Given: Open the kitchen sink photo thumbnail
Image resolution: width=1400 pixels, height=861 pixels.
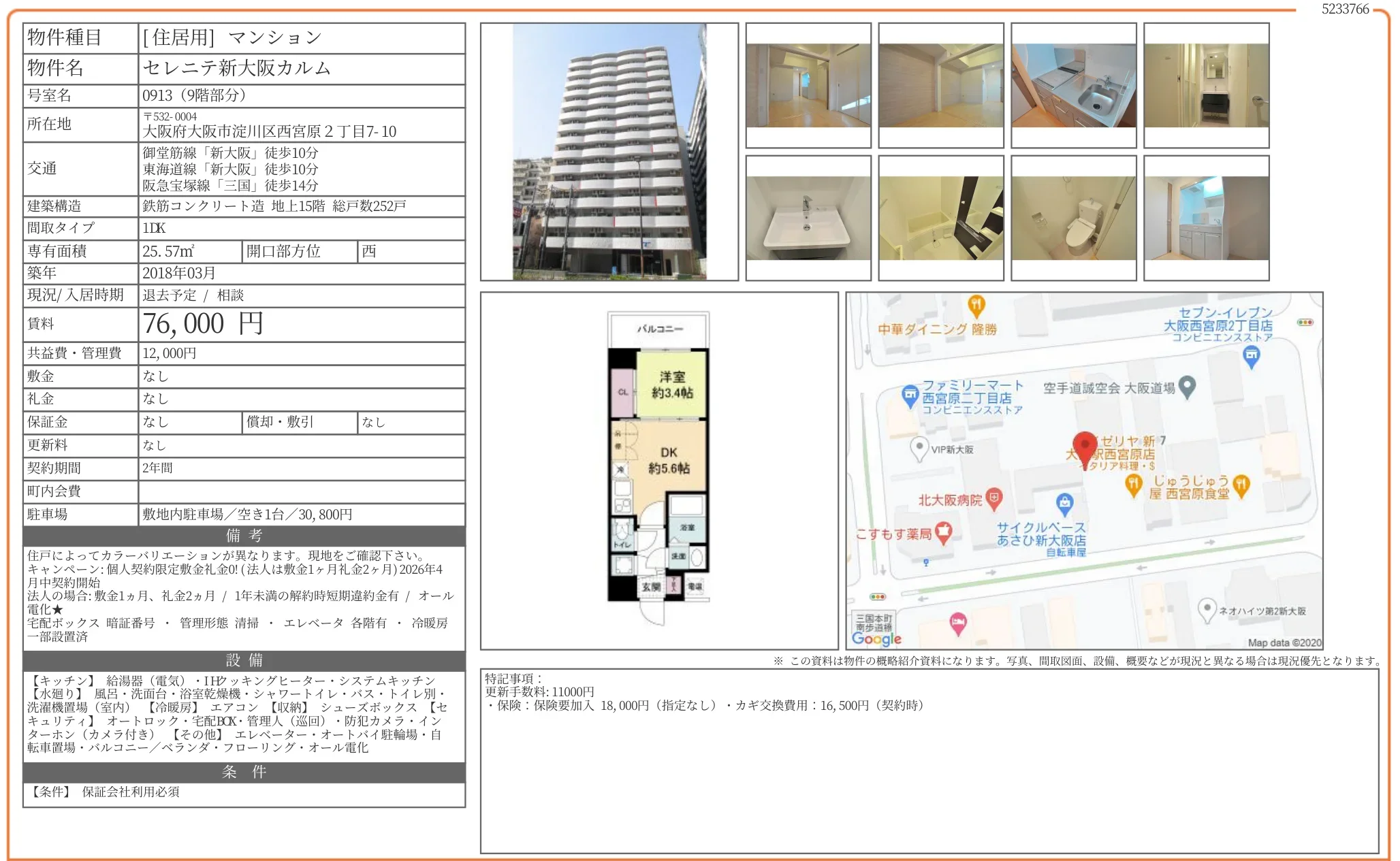Looking at the screenshot, I should tap(1073, 86).
